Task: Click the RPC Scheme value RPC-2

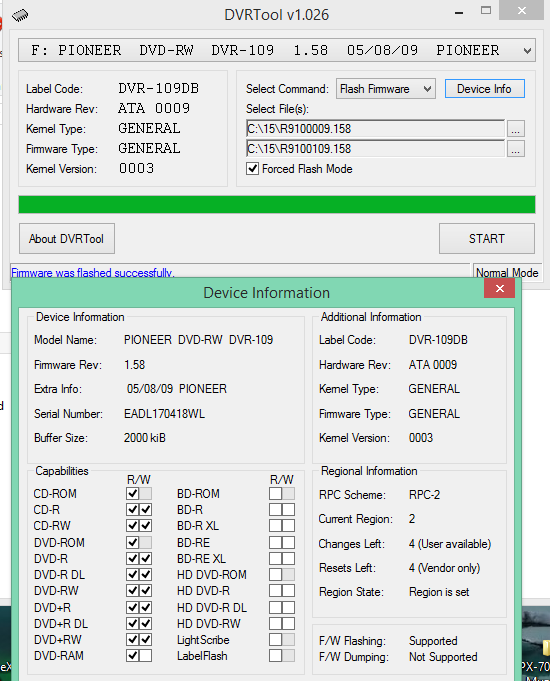Action: pyautogui.click(x=424, y=495)
